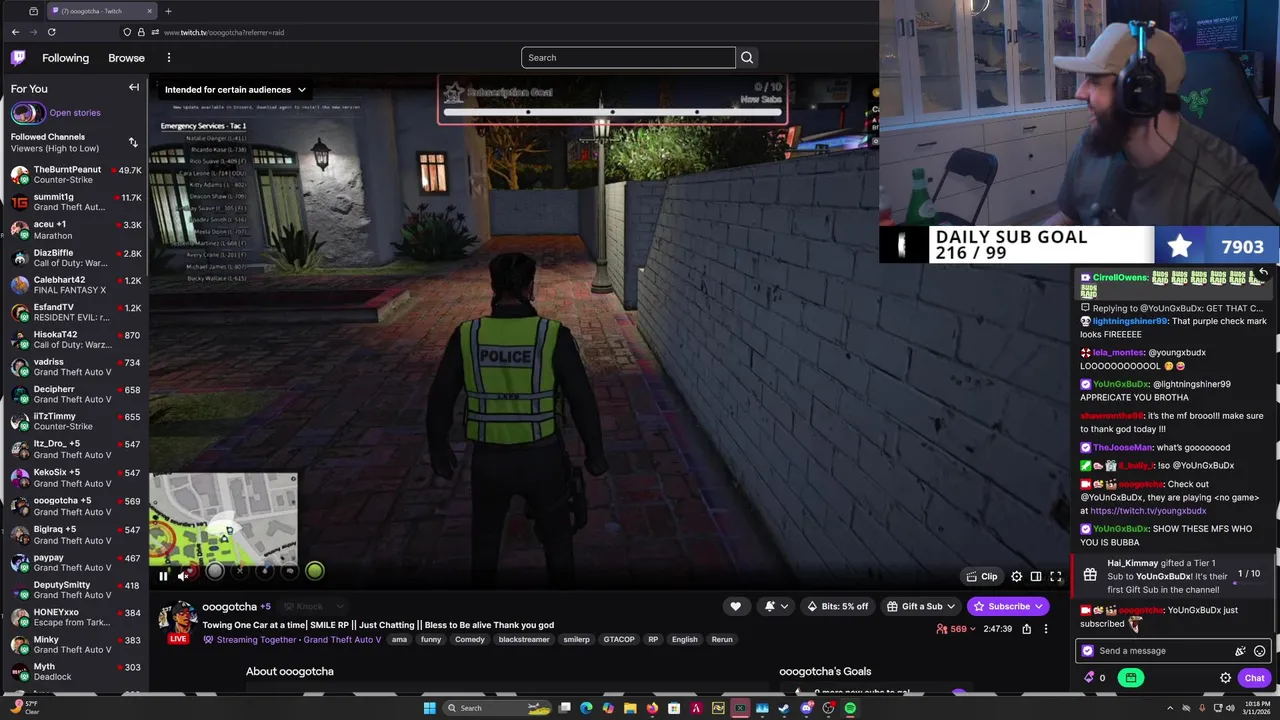Open chat identity badge icon
The height and width of the screenshot is (720, 1280).
[x=1088, y=651]
